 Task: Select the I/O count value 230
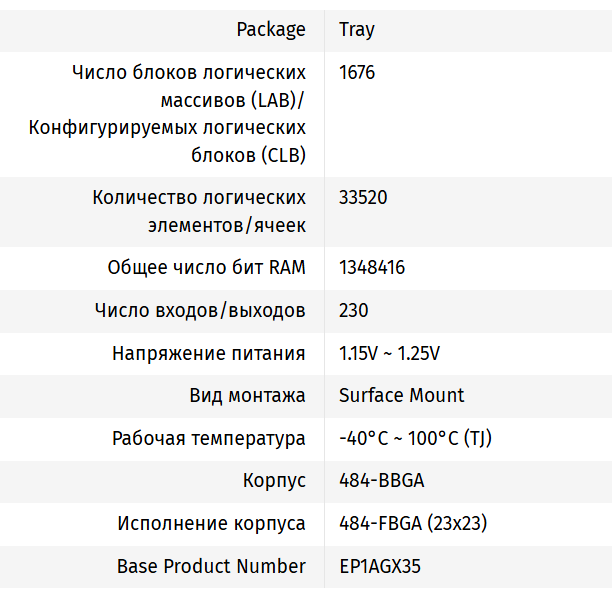point(354,310)
